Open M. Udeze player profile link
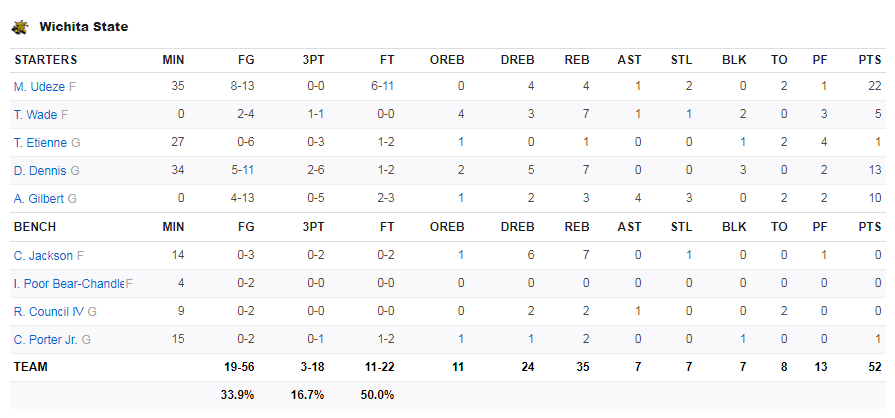Screen dimensions: 895x418 pyautogui.click(x=39, y=87)
